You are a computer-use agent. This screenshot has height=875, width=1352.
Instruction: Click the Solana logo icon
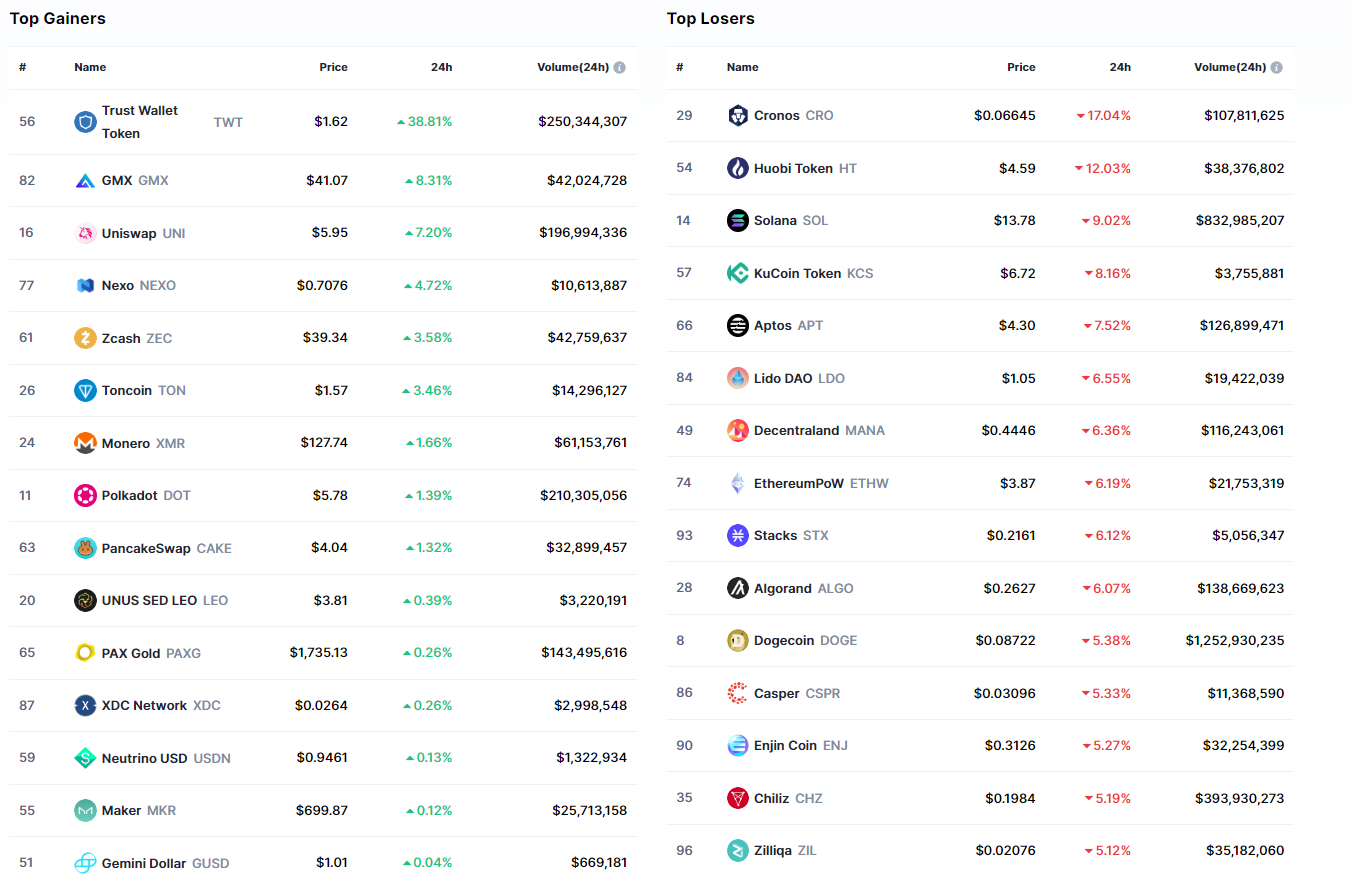pyautogui.click(x=738, y=220)
